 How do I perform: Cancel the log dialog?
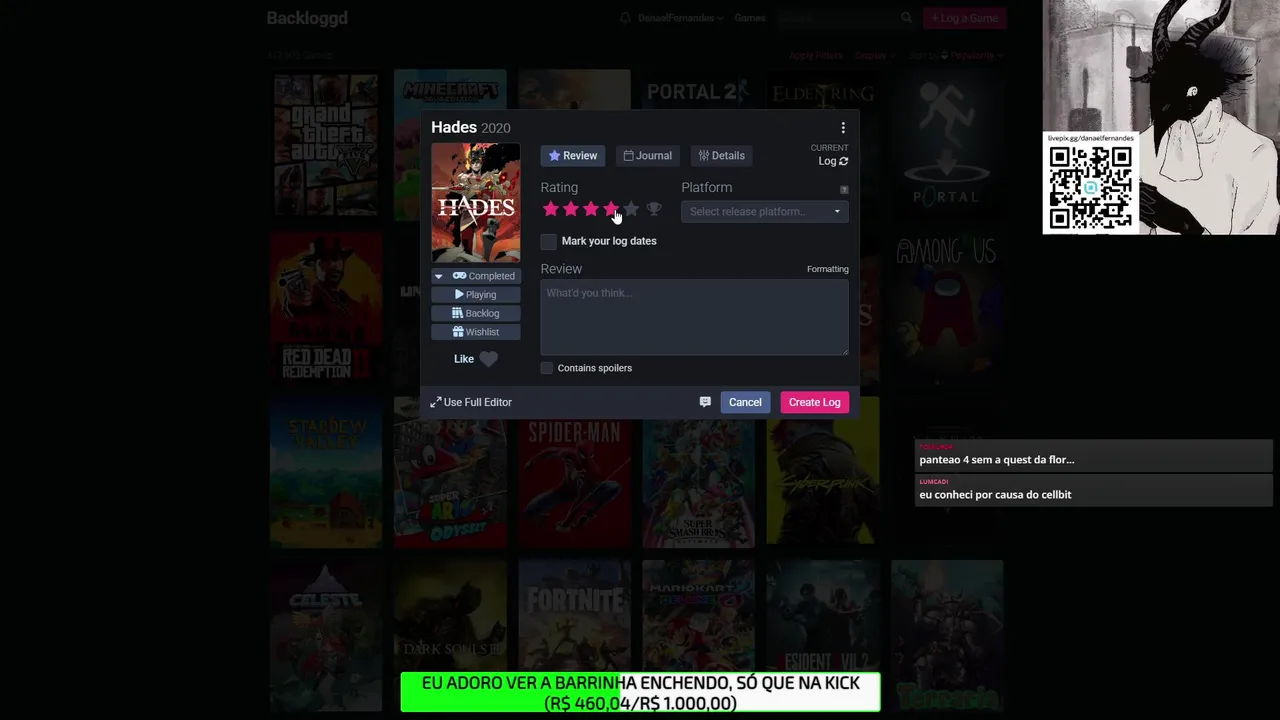[745, 402]
